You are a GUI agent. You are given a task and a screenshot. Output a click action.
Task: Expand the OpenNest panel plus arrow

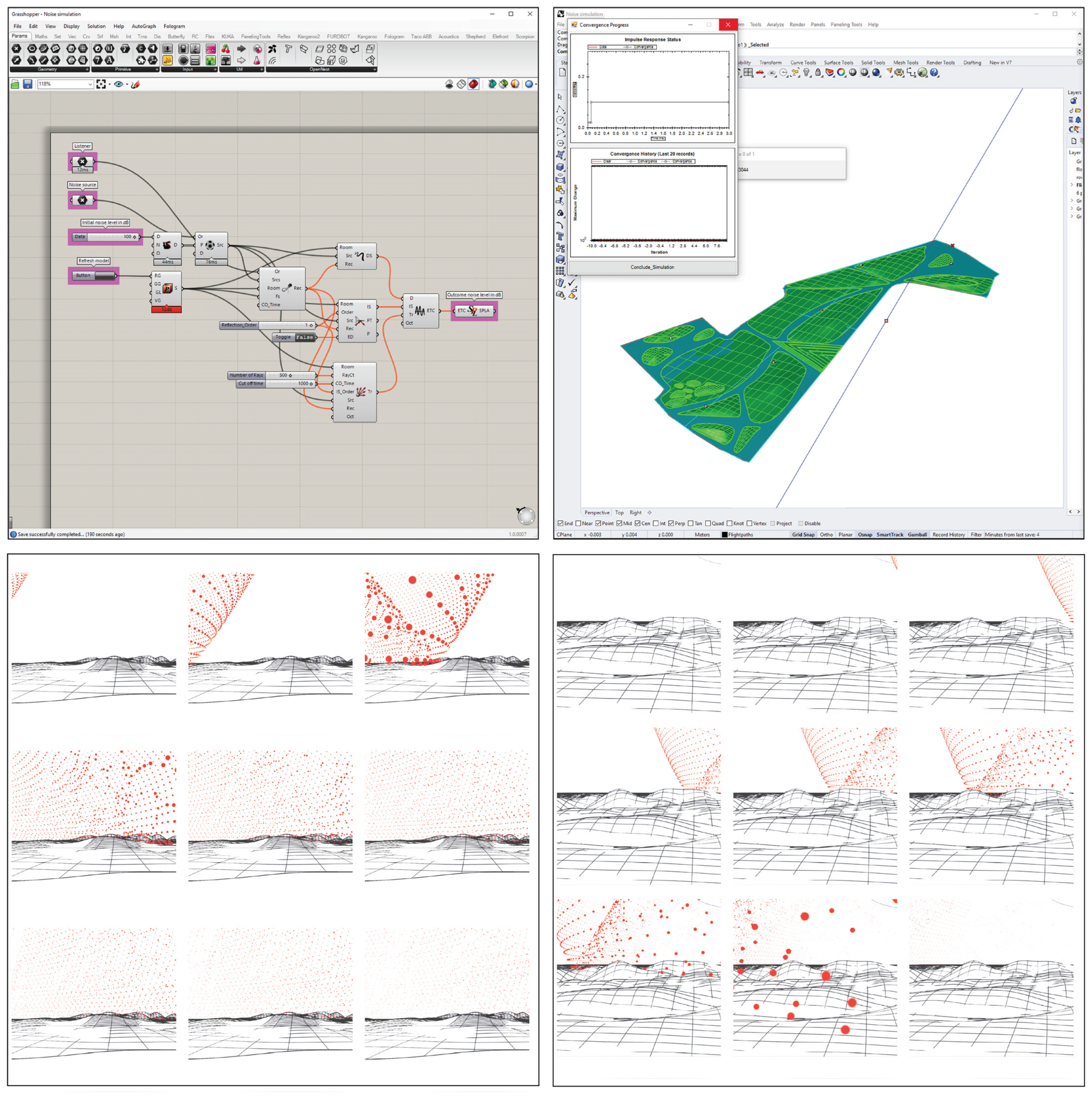point(374,69)
